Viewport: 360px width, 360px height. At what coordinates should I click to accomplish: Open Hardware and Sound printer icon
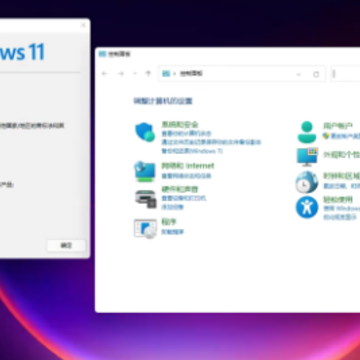[146, 199]
